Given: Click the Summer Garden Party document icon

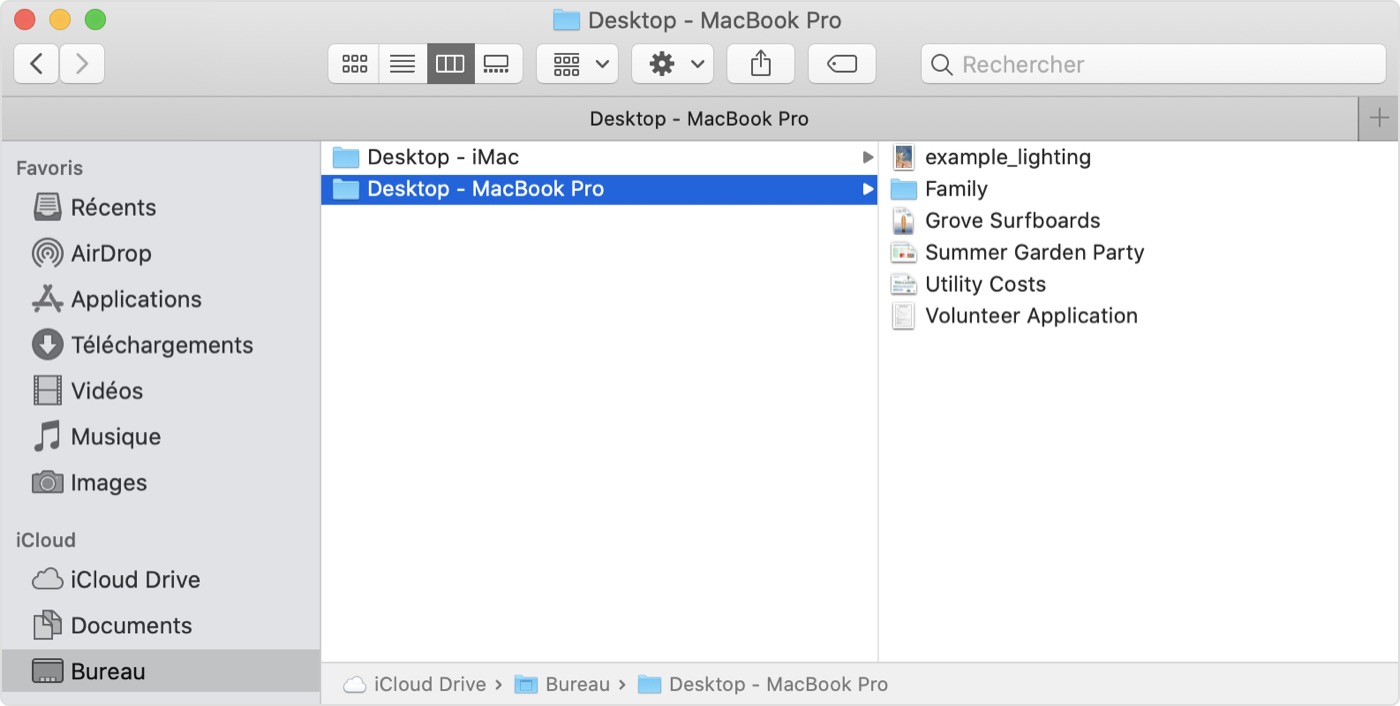Looking at the screenshot, I should tap(903, 253).
